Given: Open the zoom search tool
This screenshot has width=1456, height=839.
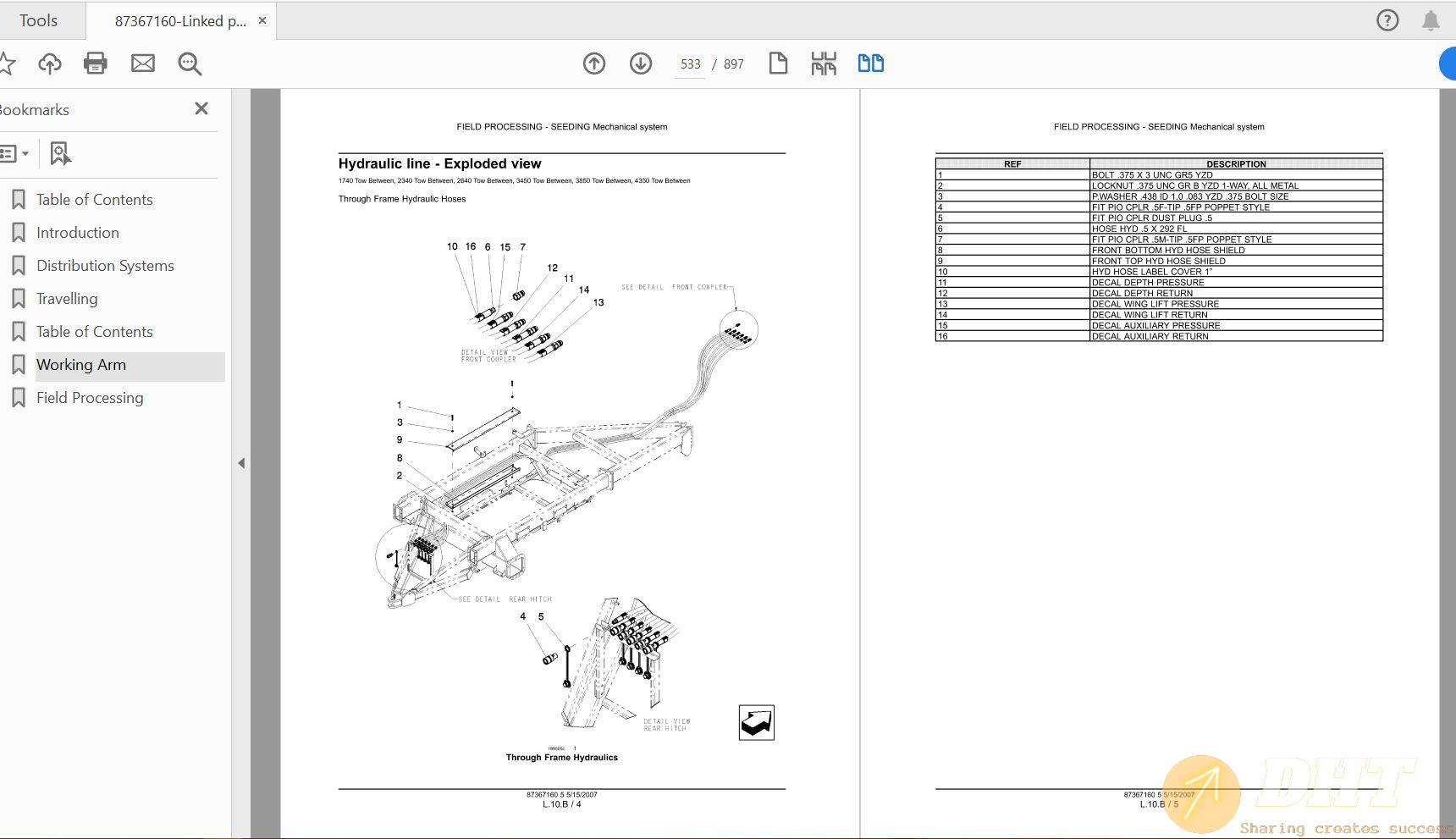Looking at the screenshot, I should click(190, 63).
